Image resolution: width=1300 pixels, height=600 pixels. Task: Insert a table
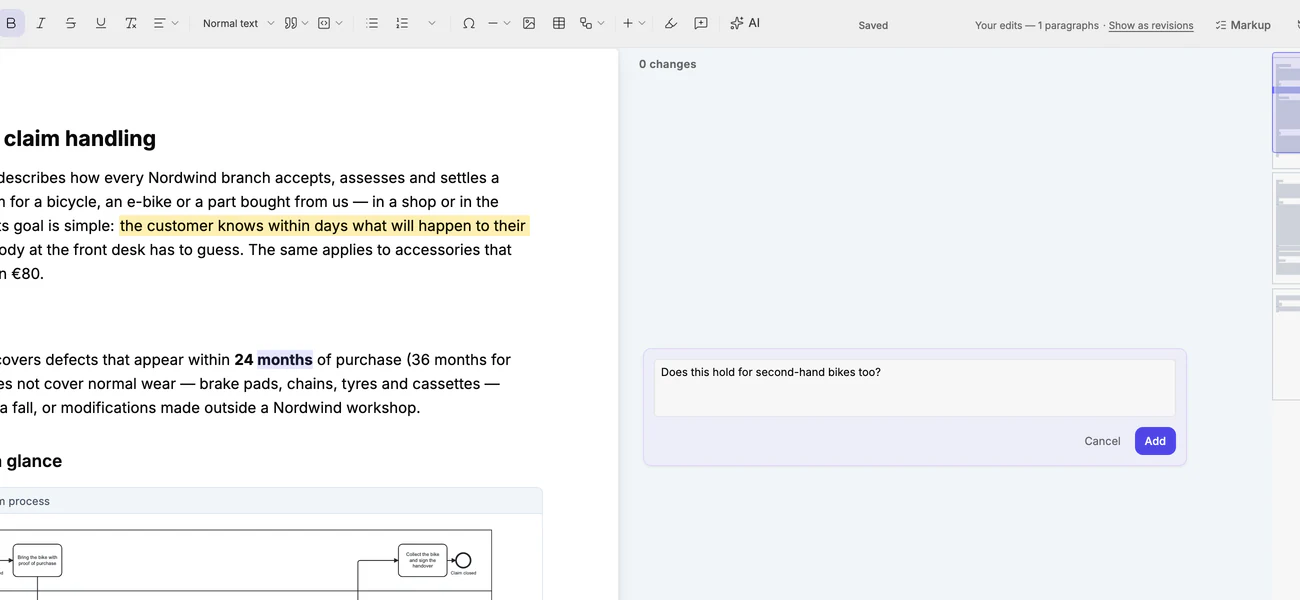pyautogui.click(x=559, y=23)
